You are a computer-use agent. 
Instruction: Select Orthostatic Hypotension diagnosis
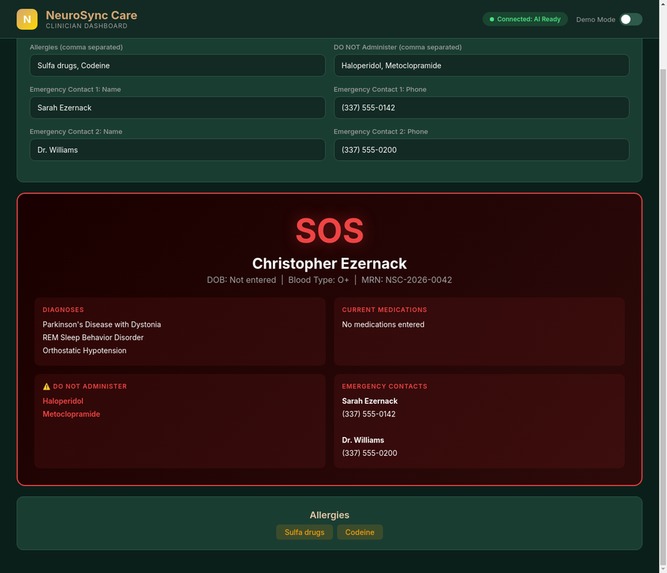pos(84,351)
